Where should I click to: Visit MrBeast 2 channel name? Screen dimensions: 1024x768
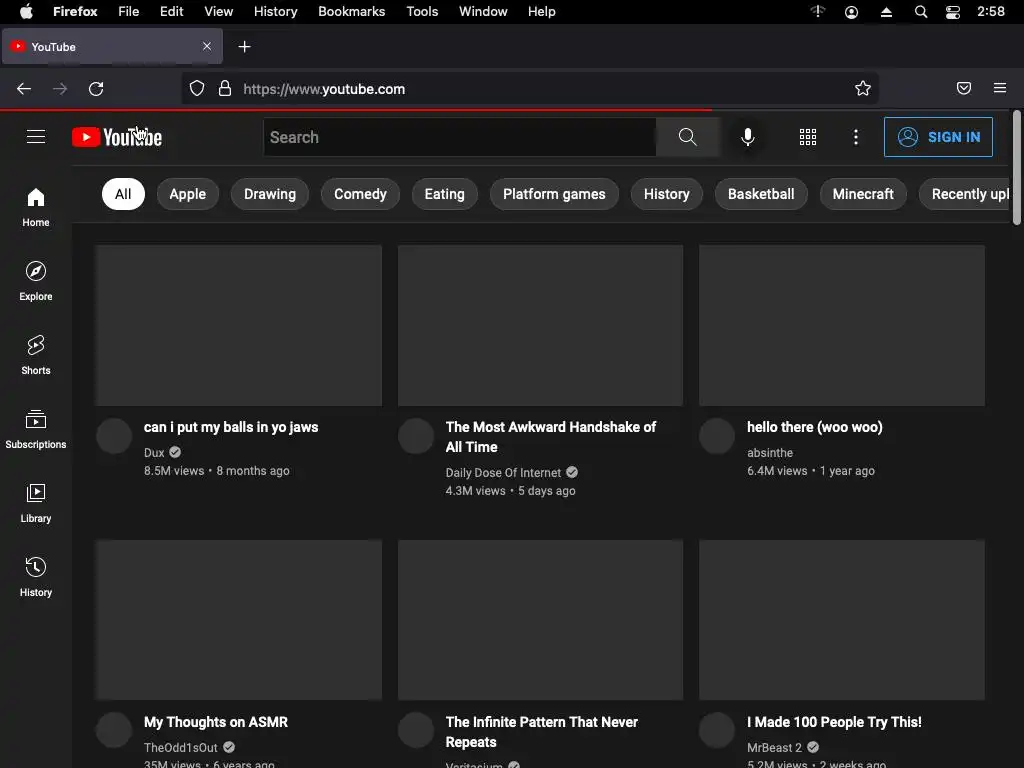(x=774, y=748)
